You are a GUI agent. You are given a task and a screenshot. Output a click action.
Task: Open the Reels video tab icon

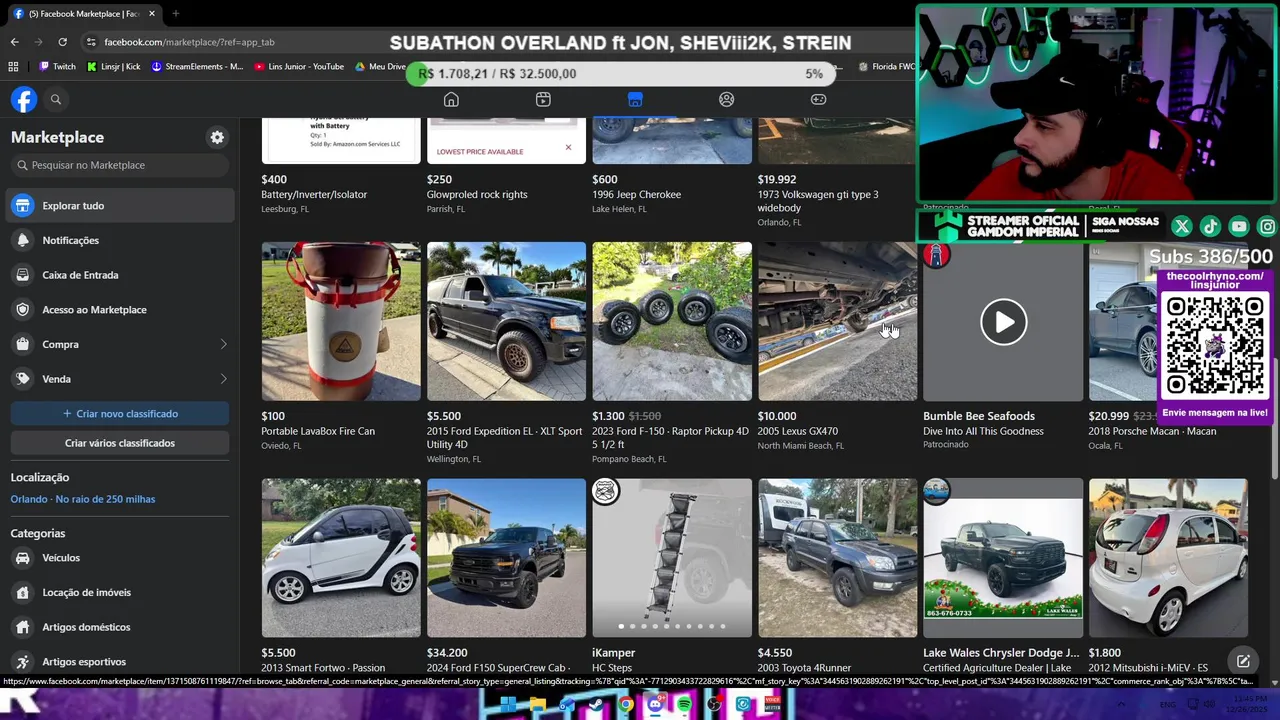(x=543, y=99)
